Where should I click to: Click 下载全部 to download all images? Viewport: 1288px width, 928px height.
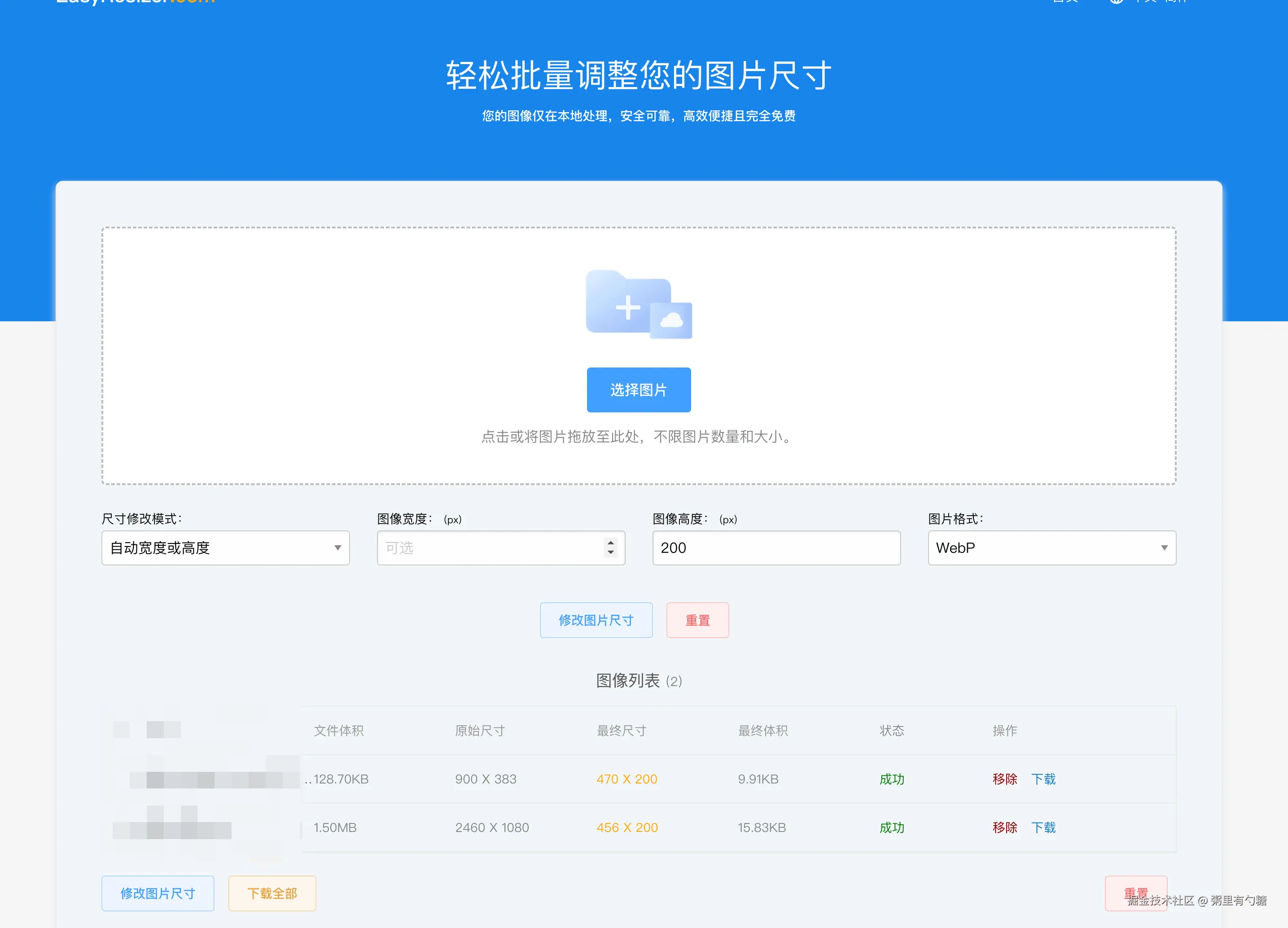coord(272,894)
